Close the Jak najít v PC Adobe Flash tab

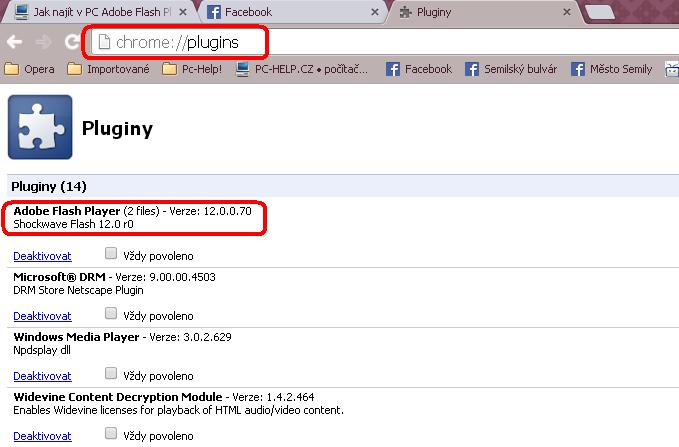click(183, 12)
